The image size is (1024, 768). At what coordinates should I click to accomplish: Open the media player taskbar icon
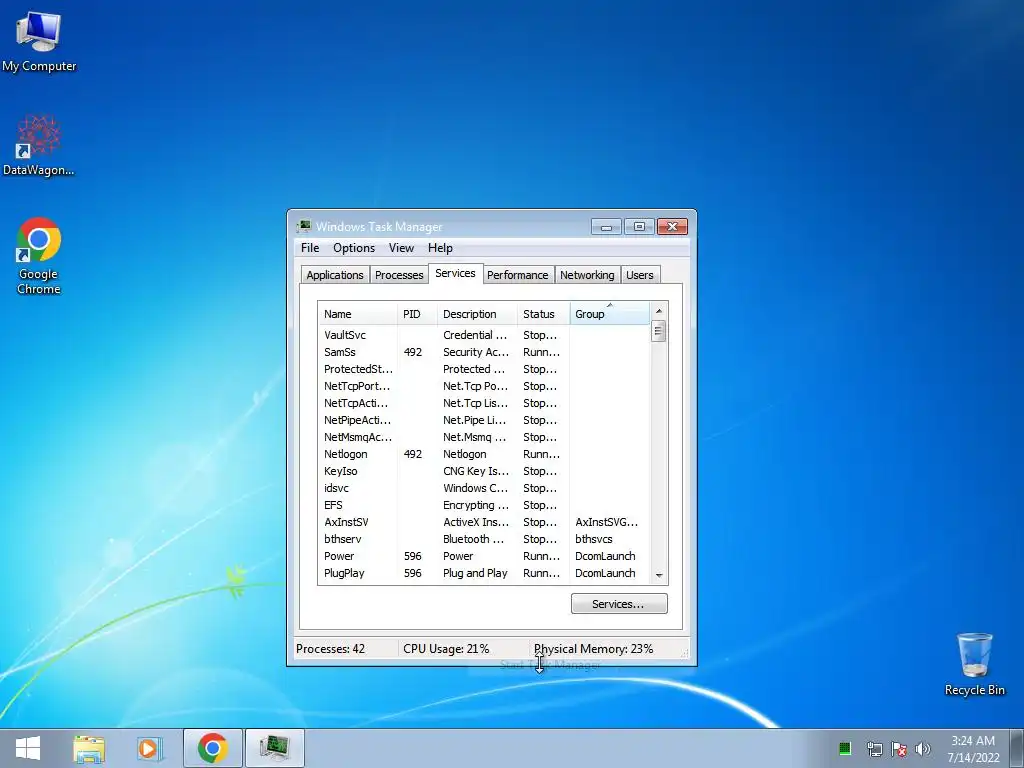click(x=149, y=749)
